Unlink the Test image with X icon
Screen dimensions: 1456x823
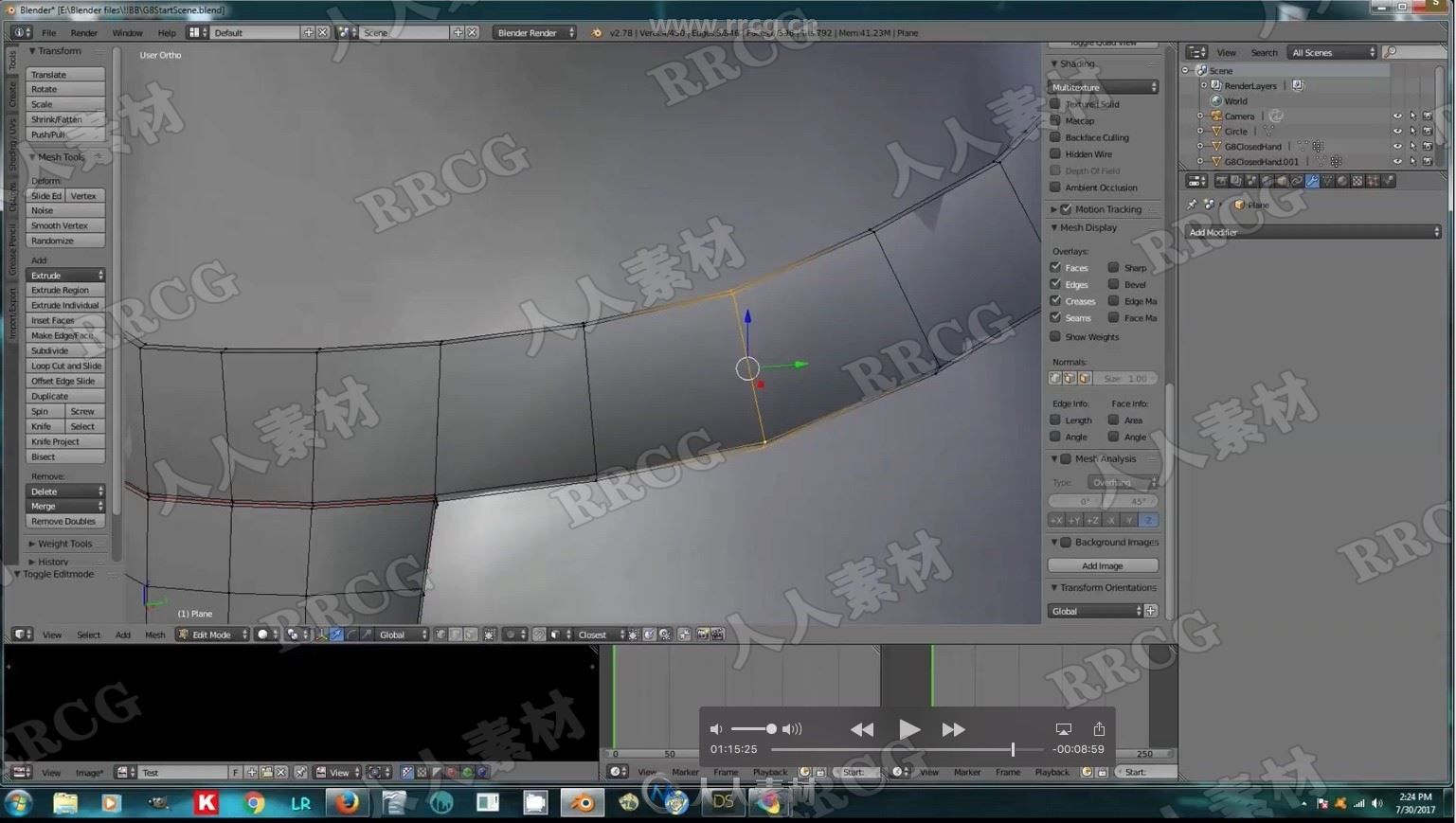281,773
